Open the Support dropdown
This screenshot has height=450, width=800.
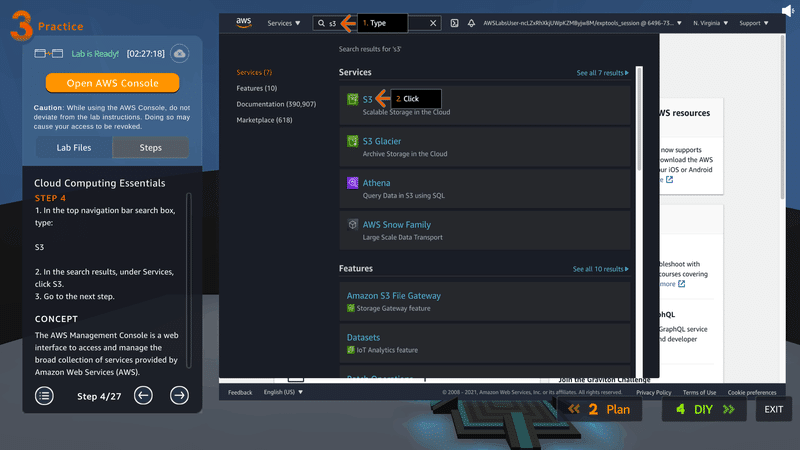coord(754,23)
